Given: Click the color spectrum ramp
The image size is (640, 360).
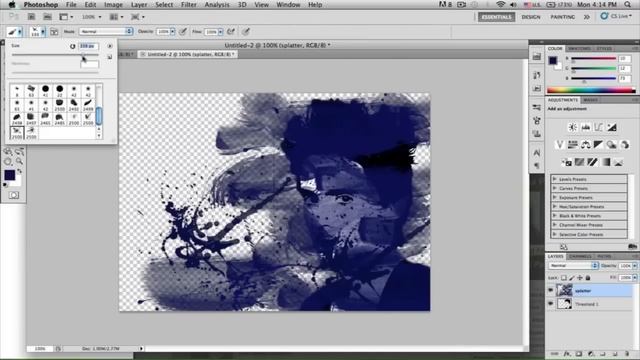Looking at the screenshot, I should click(591, 90).
